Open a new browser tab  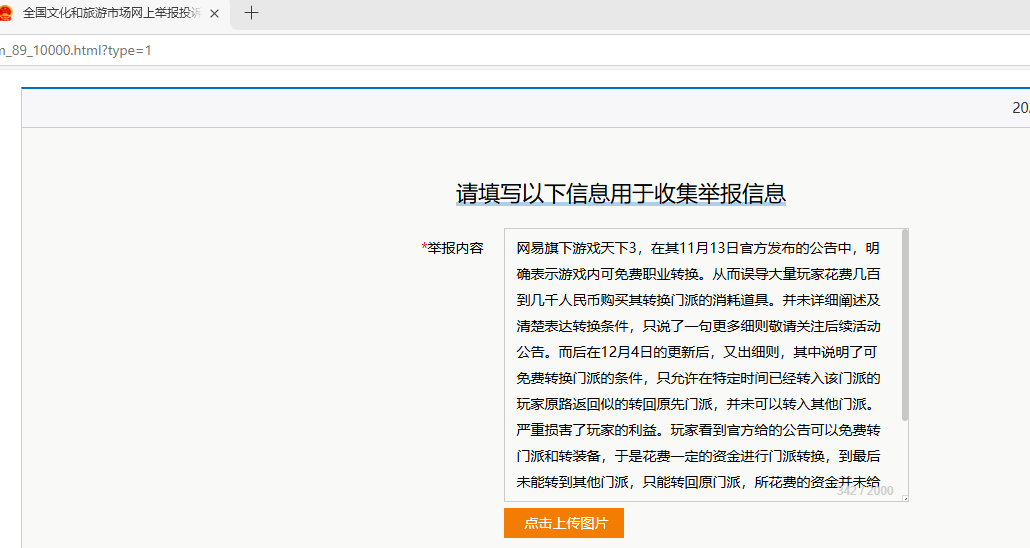251,12
